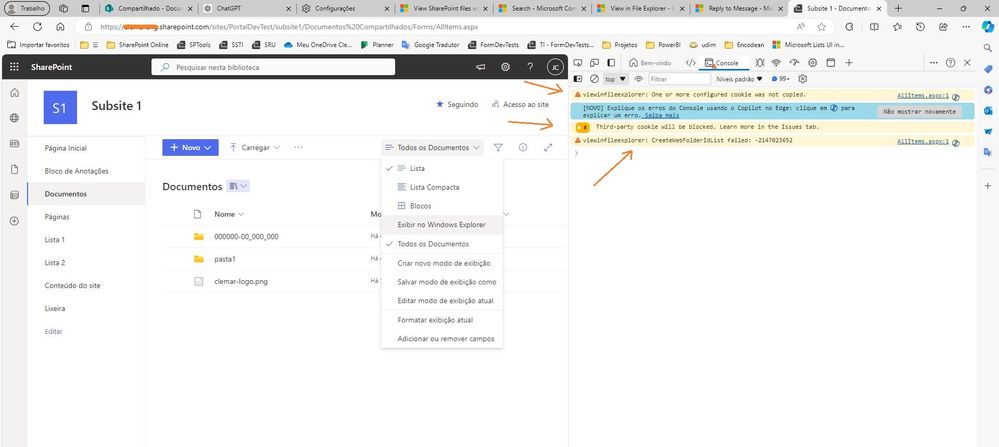Switch to the Bem-vindo tab in DevTools
999x447 pixels.
pos(650,62)
